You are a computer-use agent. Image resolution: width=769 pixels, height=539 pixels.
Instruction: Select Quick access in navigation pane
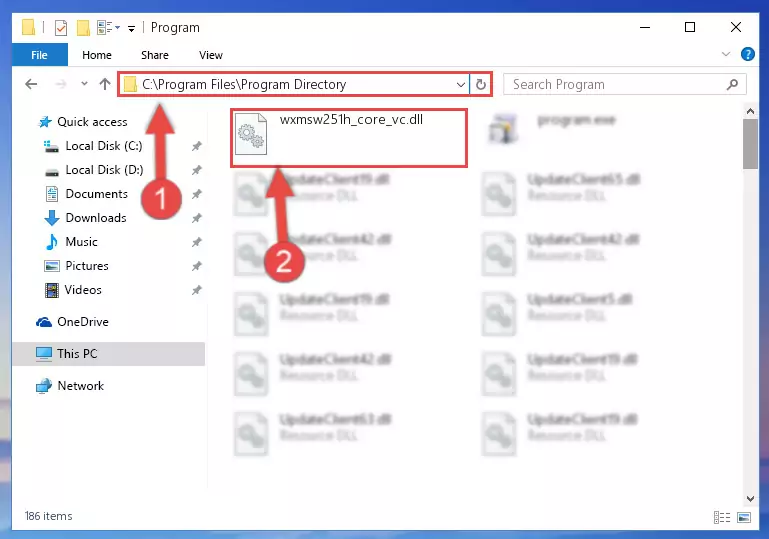[x=92, y=122]
